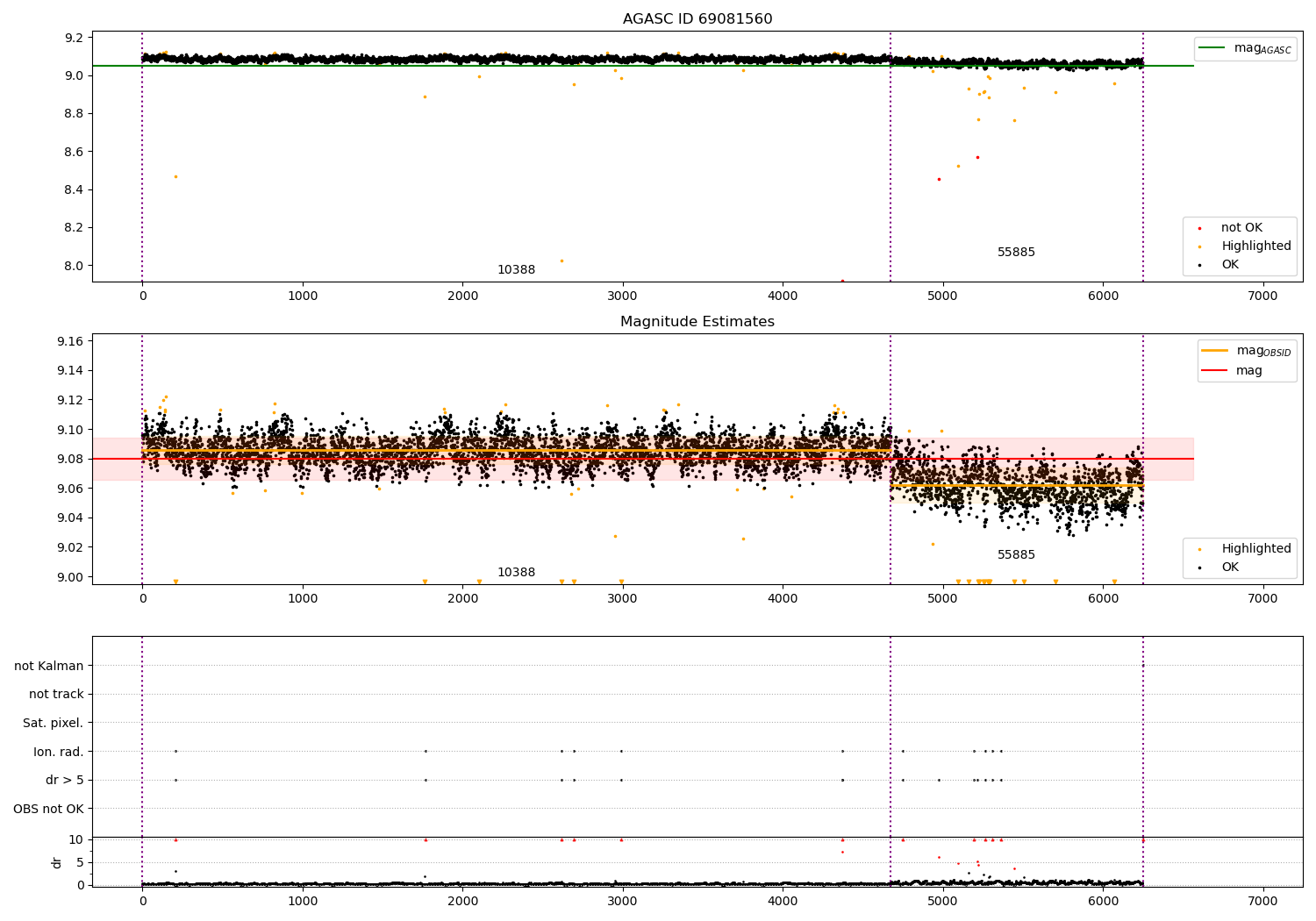Select the green mag AGASC legend line swatch
The width and height of the screenshot is (1316, 921).
point(1213,48)
